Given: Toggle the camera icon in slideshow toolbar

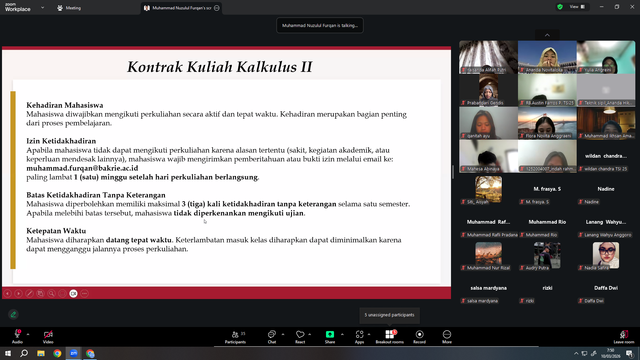Looking at the screenshot, I should [x=73, y=293].
